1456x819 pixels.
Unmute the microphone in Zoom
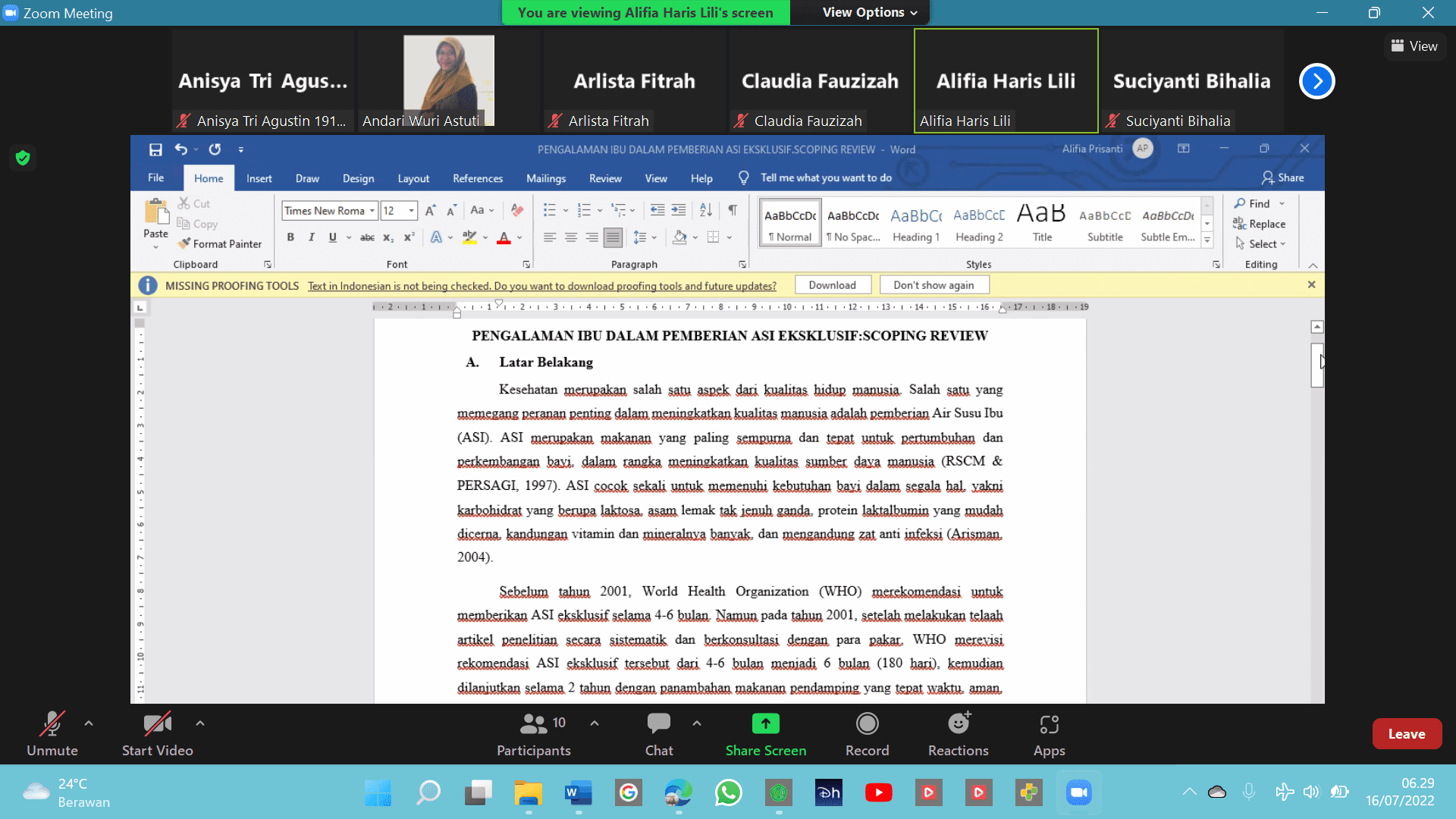click(x=52, y=734)
